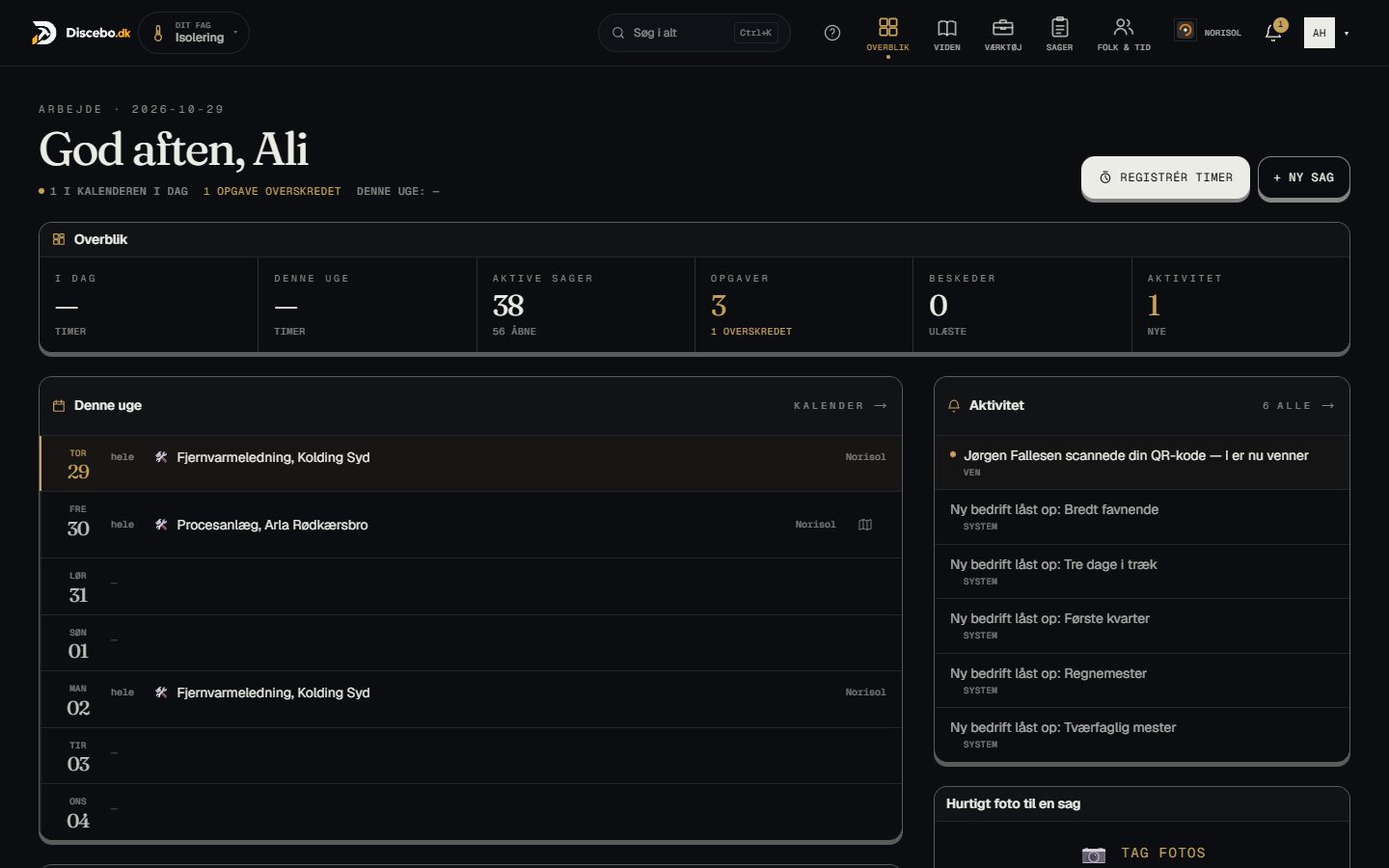Open 'Ny bedrift låst op: Tværfaglig mester'
Image resolution: width=1389 pixels, height=868 pixels.
pos(1142,735)
